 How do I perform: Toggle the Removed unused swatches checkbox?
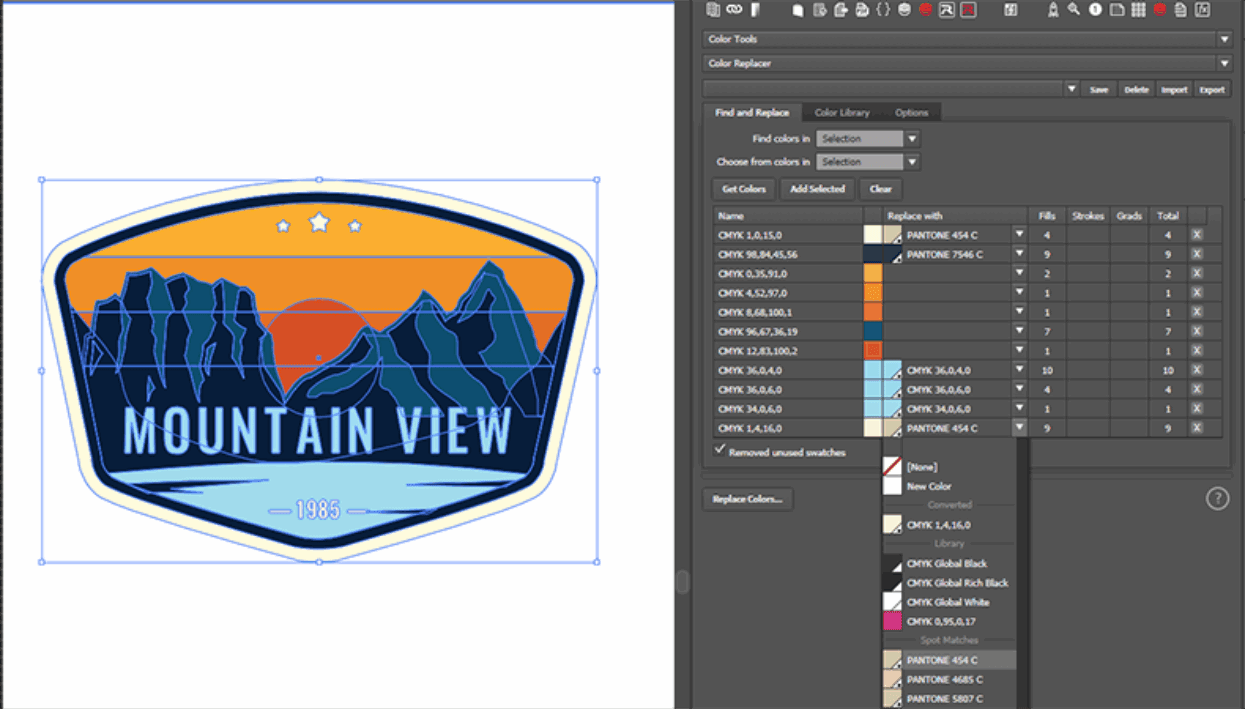(721, 451)
